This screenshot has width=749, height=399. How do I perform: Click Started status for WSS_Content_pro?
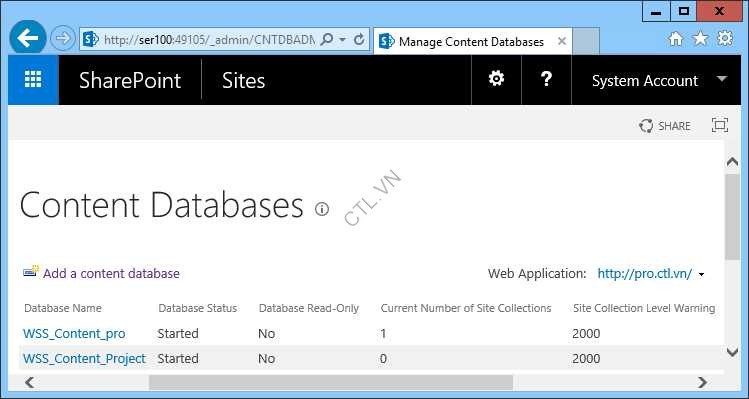click(x=178, y=334)
